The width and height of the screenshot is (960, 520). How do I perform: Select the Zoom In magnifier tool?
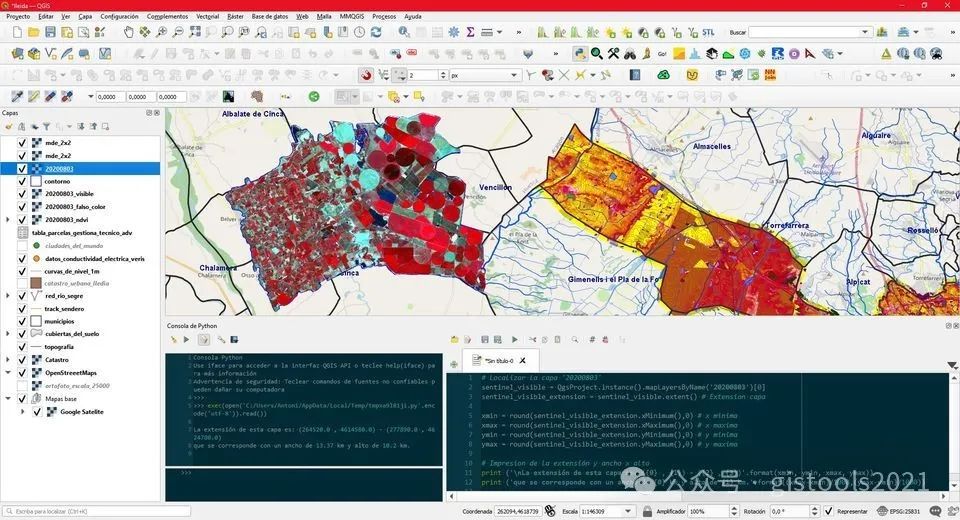tap(162, 32)
